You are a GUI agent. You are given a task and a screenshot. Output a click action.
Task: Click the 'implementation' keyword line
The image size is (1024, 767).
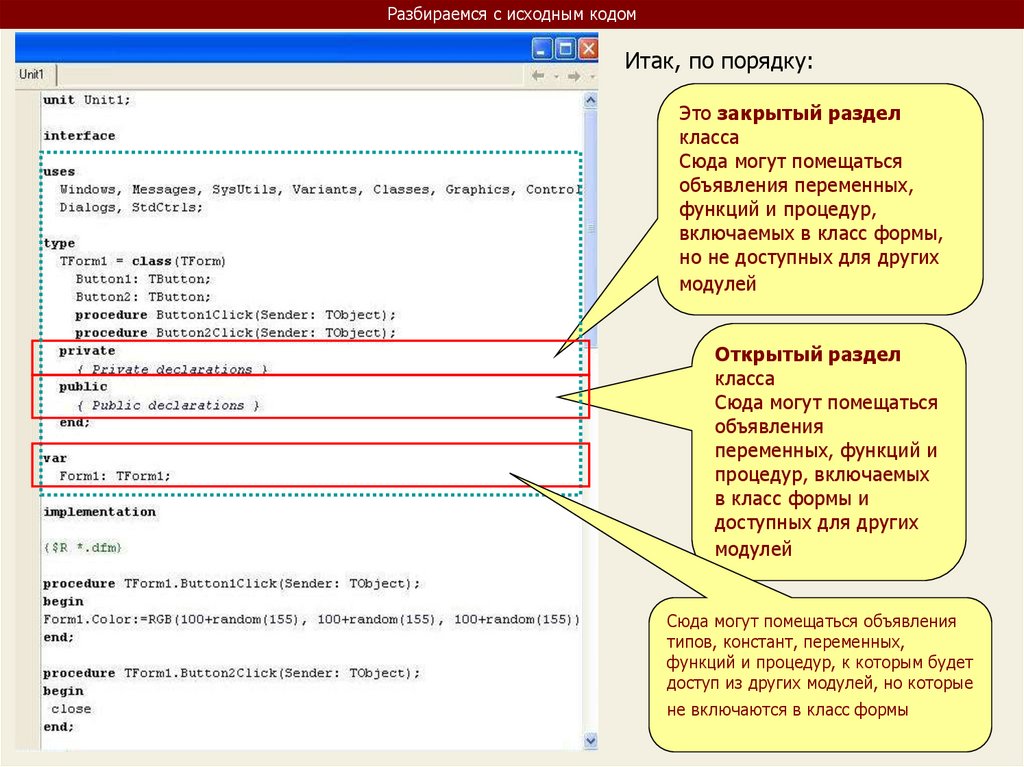(x=99, y=512)
